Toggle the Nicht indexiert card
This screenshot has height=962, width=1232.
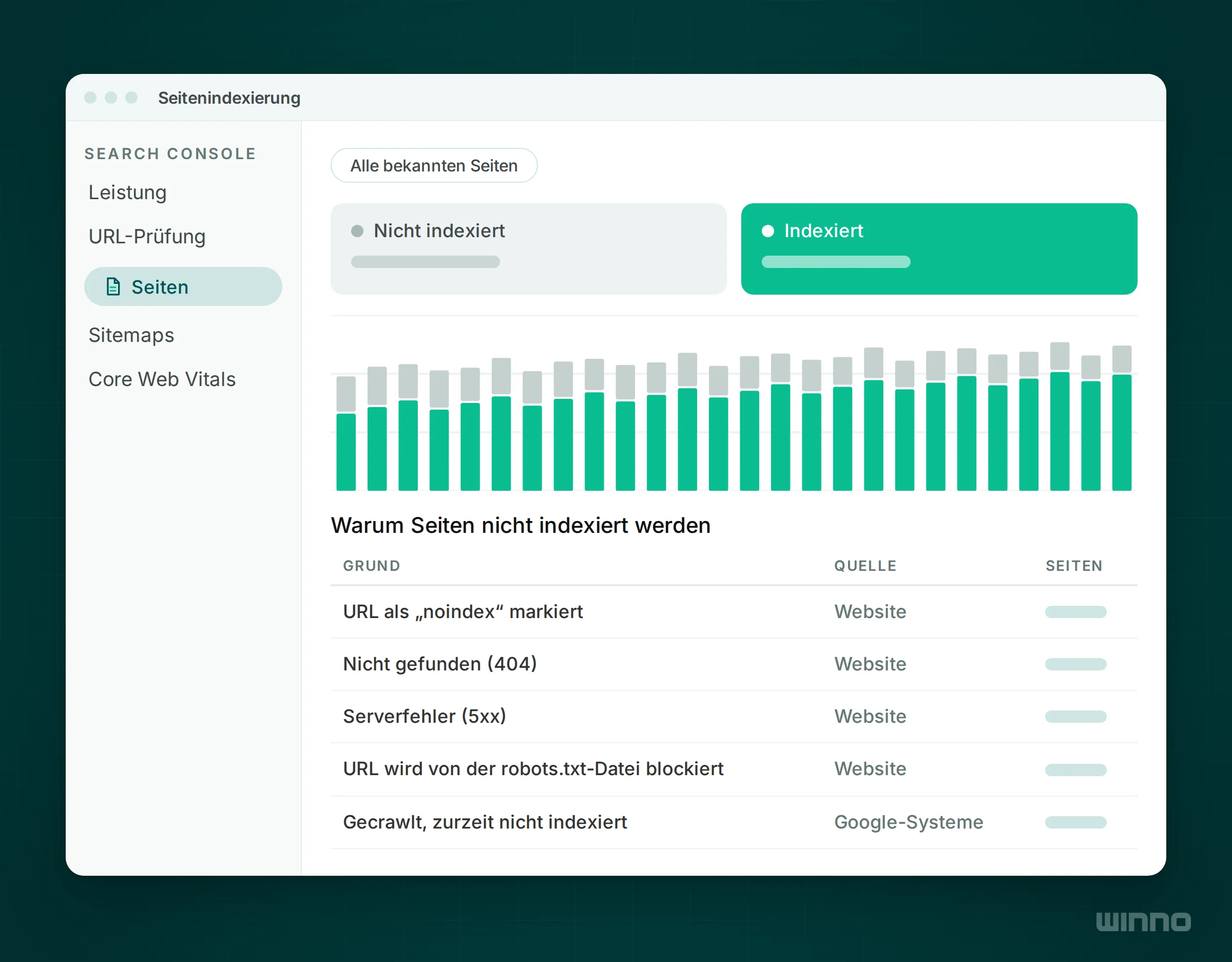[x=529, y=249]
